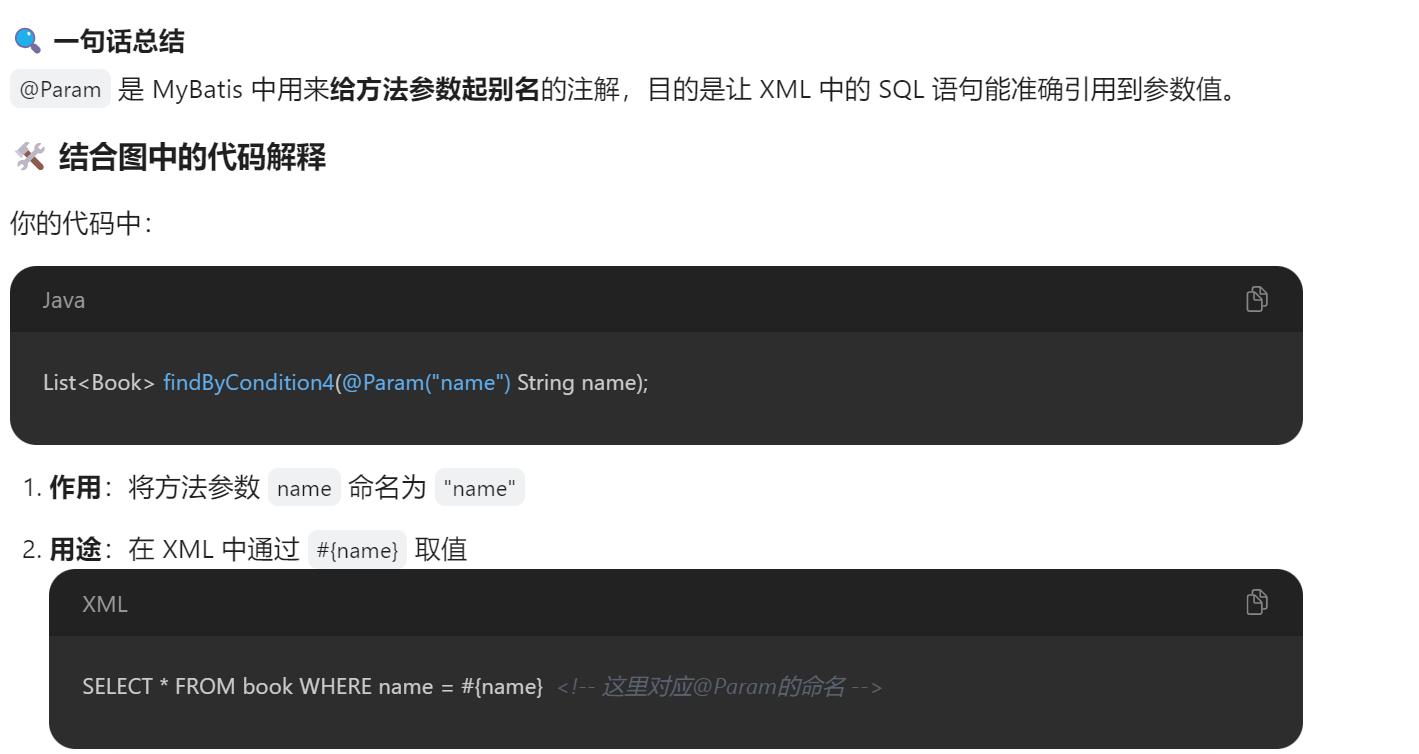Click the hammer and wrench emoji
Screen dimensions: 1419x754
point(30,157)
